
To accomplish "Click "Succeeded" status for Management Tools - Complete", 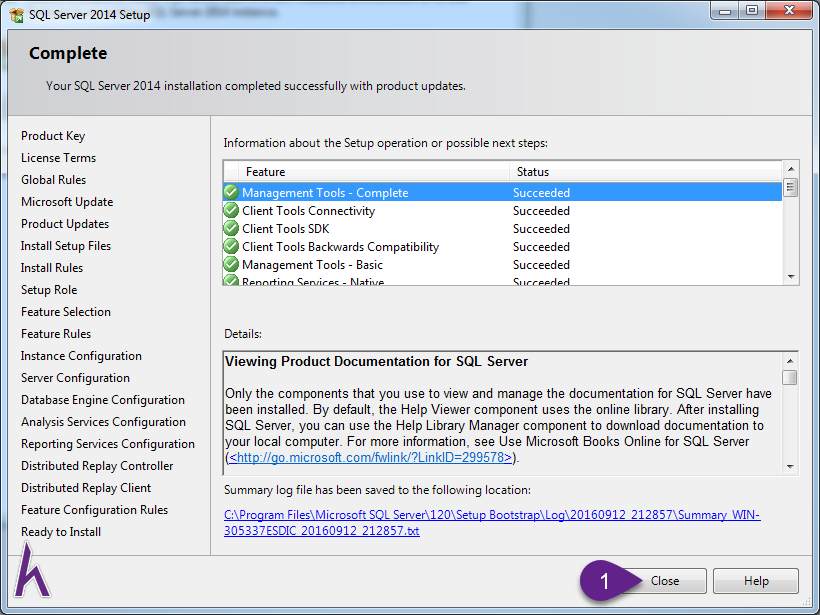I will (x=541, y=192).
